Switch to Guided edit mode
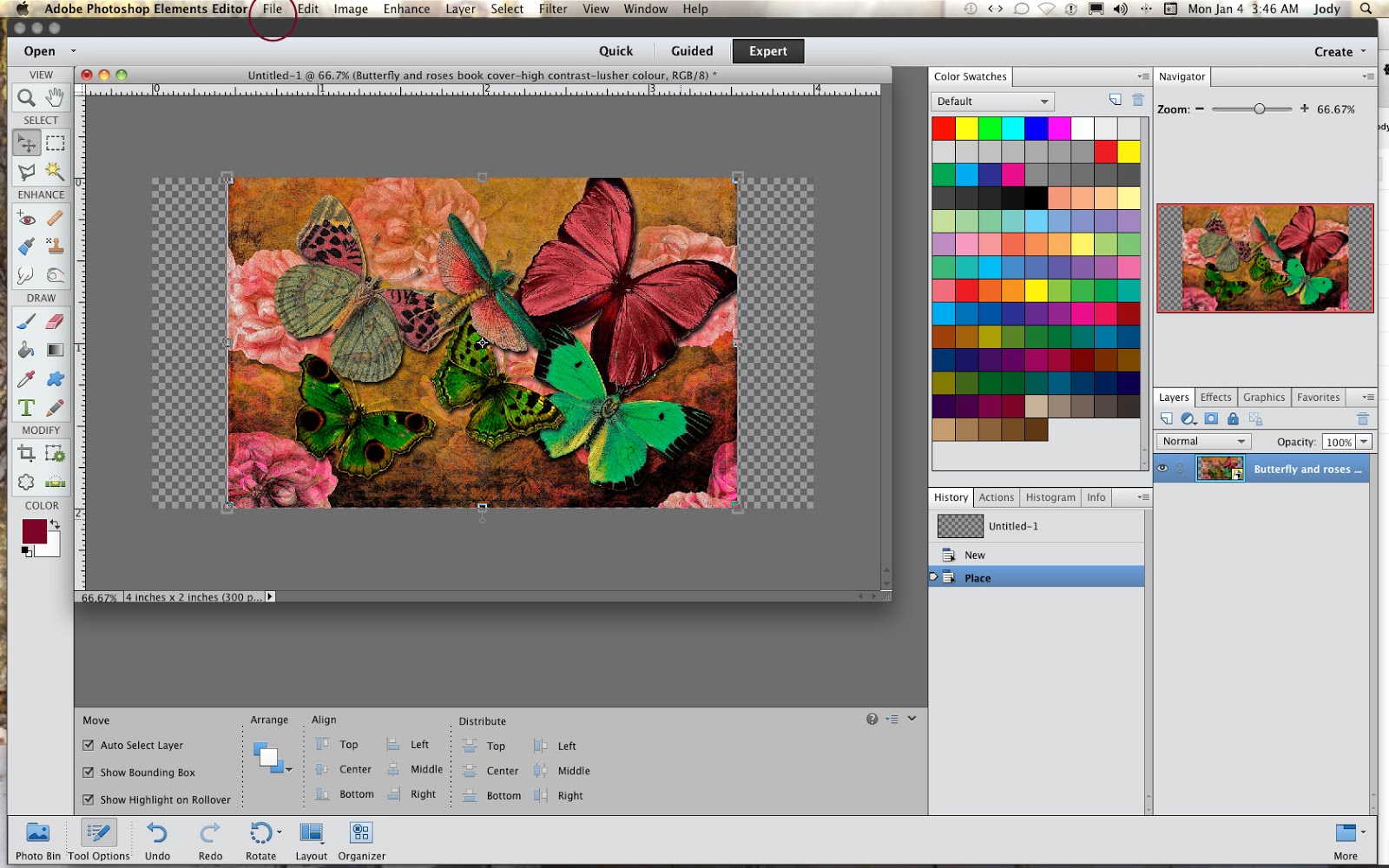The height and width of the screenshot is (868, 1389). pos(692,51)
